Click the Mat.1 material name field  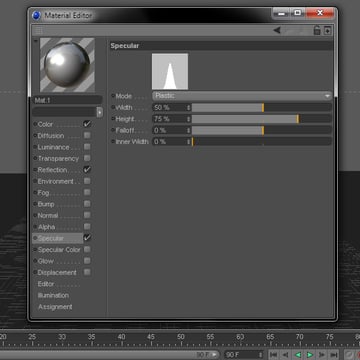(67, 100)
